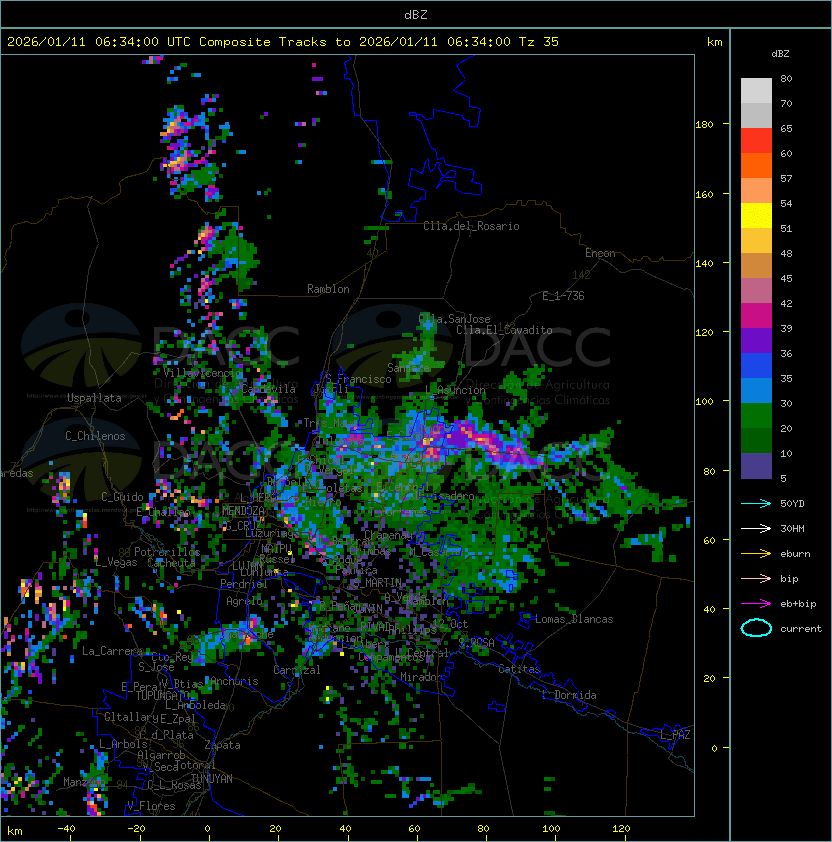Click the Anchoris label
Viewport: 832px width, 842px height.
[x=234, y=681]
